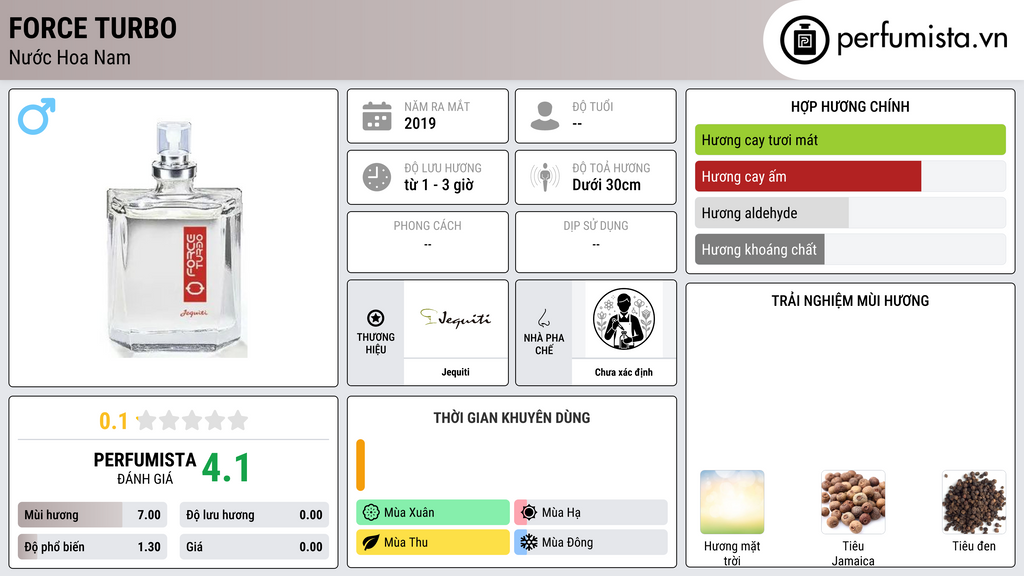Image resolution: width=1024 pixels, height=576 pixels.
Task: Click the perfumista.vn bottle logo icon
Action: [804, 40]
